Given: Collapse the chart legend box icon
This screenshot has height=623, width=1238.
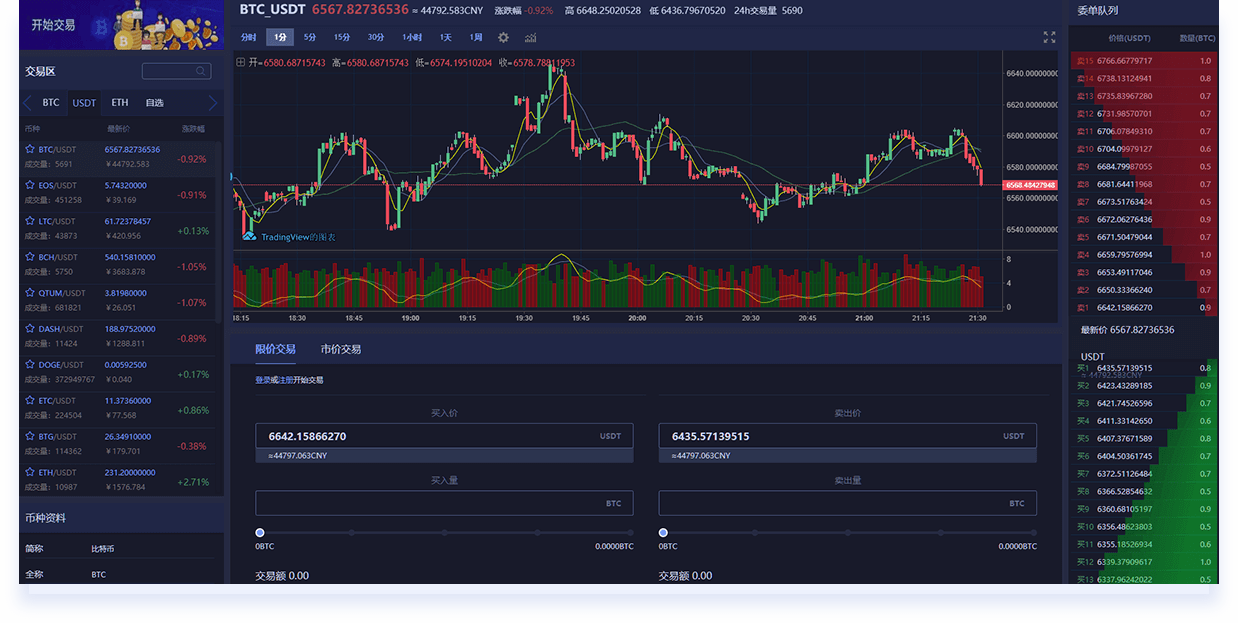Looking at the screenshot, I should tap(240, 62).
